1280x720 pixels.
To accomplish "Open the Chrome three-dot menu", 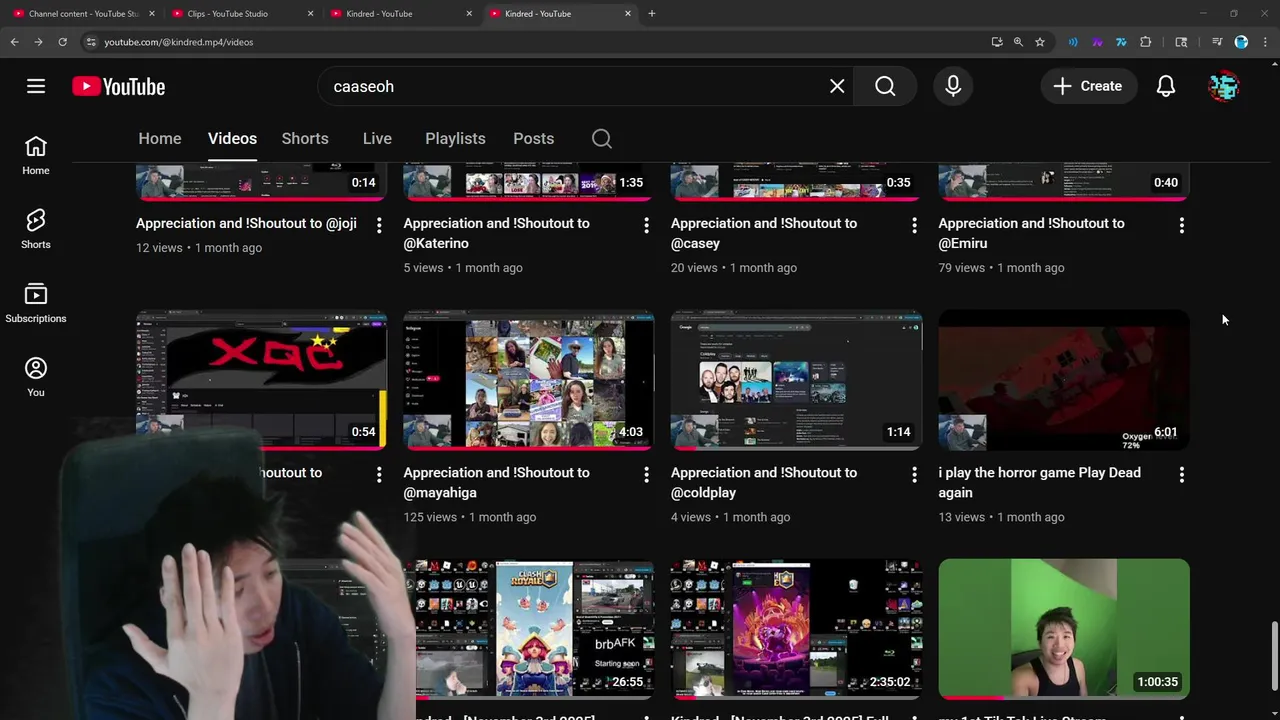I will coord(1265,42).
